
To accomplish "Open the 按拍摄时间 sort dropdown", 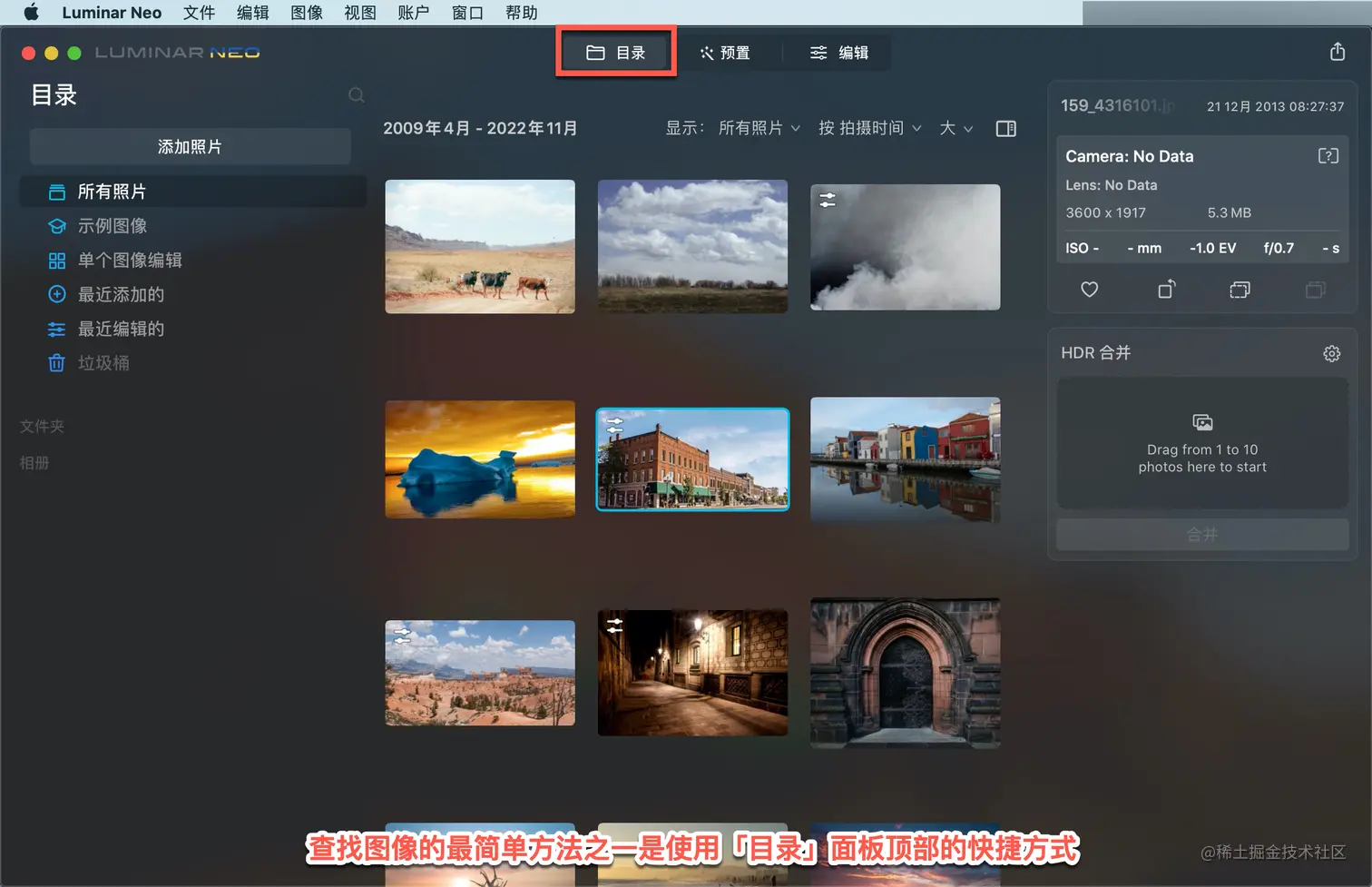I will tap(870, 128).
